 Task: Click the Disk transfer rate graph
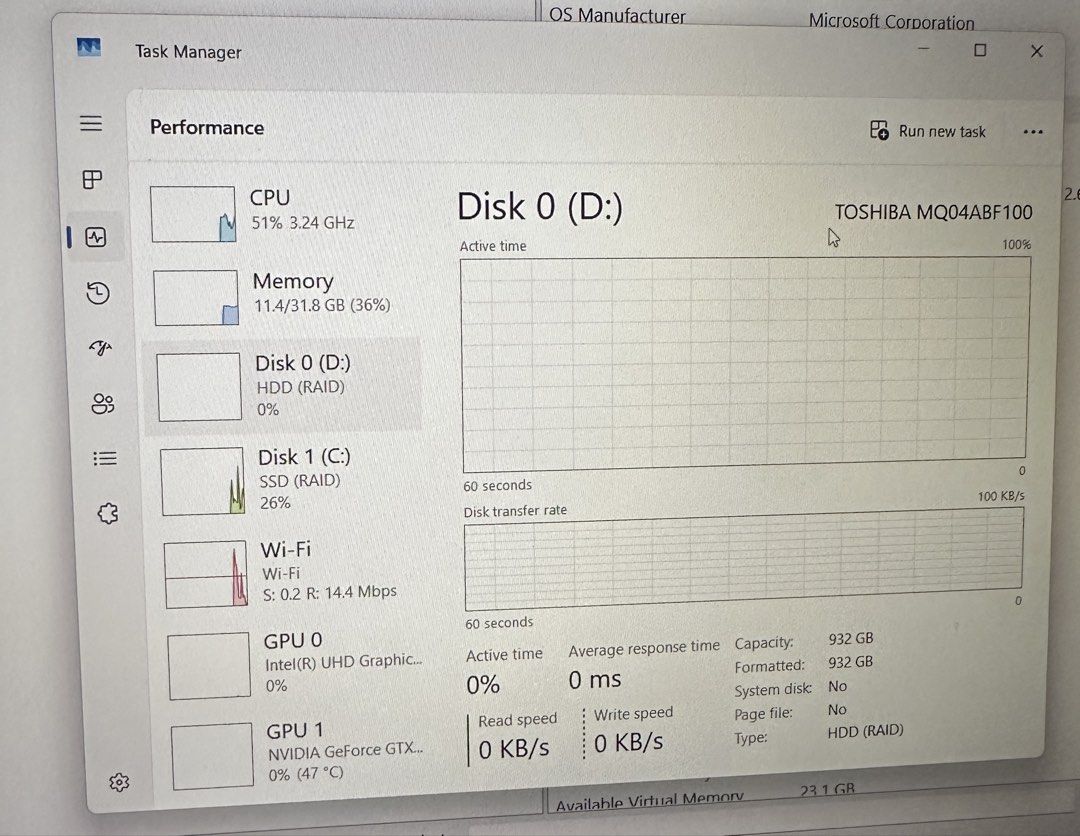point(744,559)
